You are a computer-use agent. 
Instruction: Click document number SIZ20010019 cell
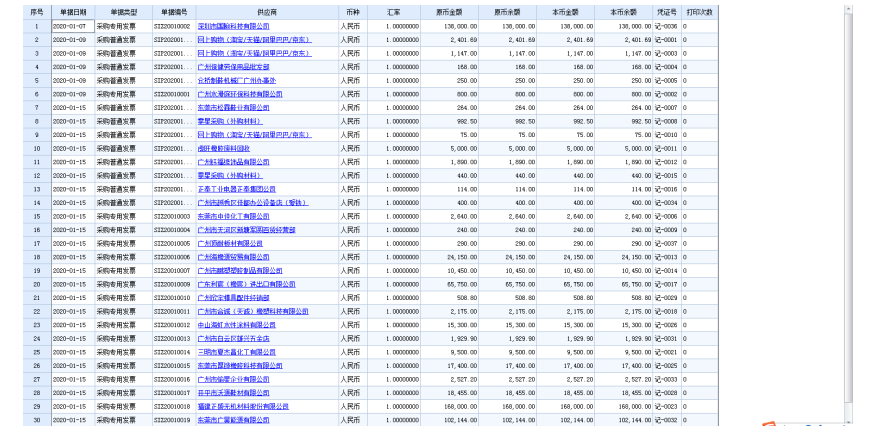coord(174,420)
